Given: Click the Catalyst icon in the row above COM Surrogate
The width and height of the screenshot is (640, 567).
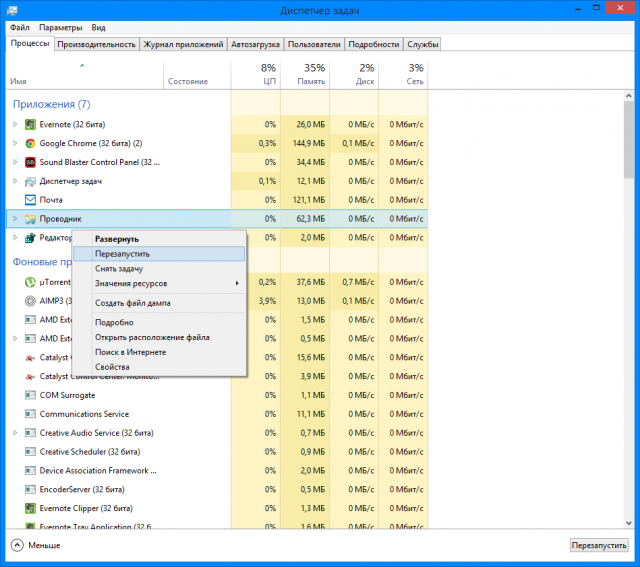Looking at the screenshot, I should tap(30, 376).
